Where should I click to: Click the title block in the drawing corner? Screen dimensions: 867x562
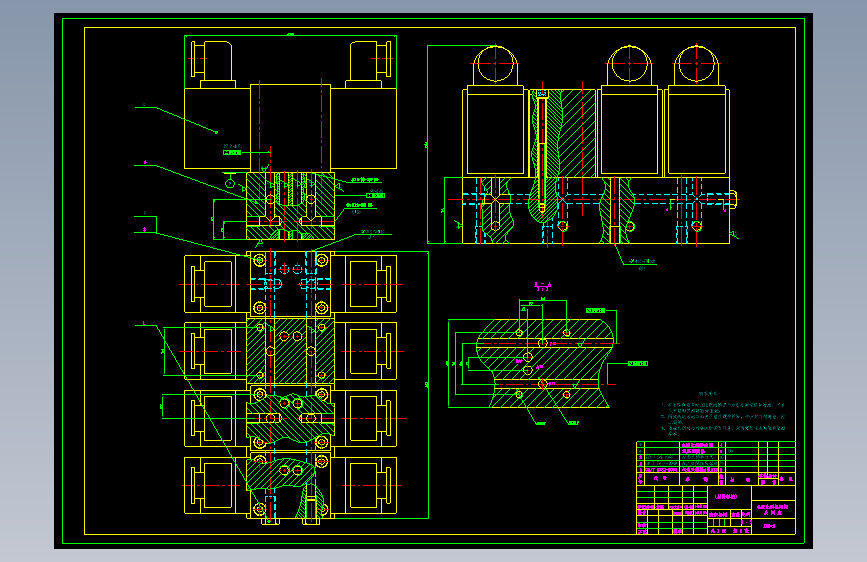(716, 510)
